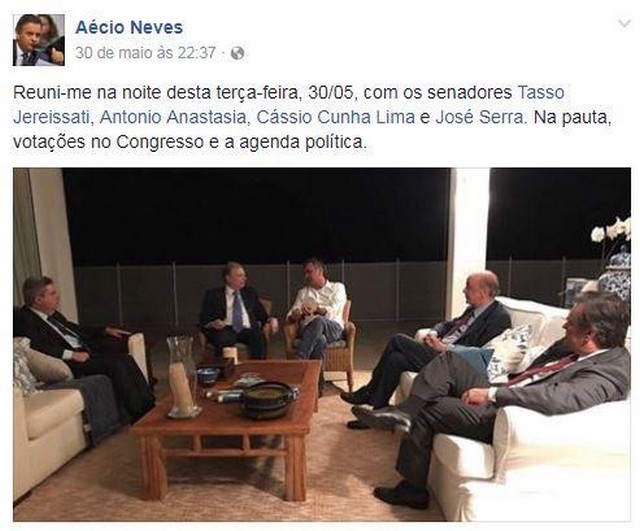Open Aécio Neves profile picture
This screenshot has height=531, width=640.
pos(39,40)
